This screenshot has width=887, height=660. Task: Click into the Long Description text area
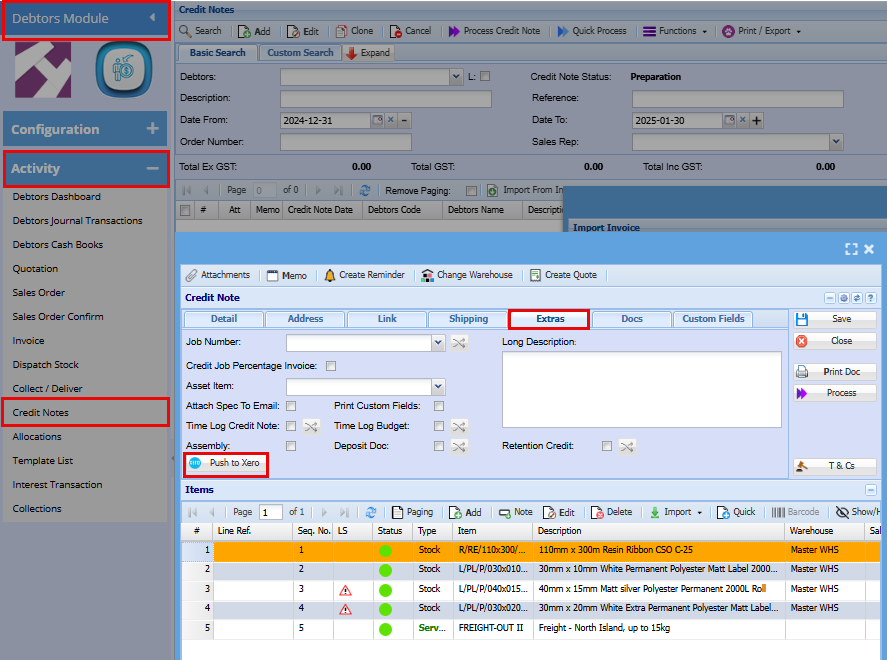click(641, 389)
